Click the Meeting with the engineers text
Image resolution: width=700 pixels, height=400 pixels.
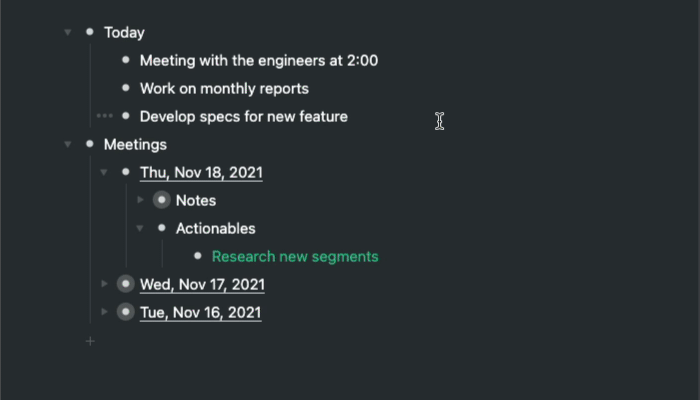coord(258,60)
